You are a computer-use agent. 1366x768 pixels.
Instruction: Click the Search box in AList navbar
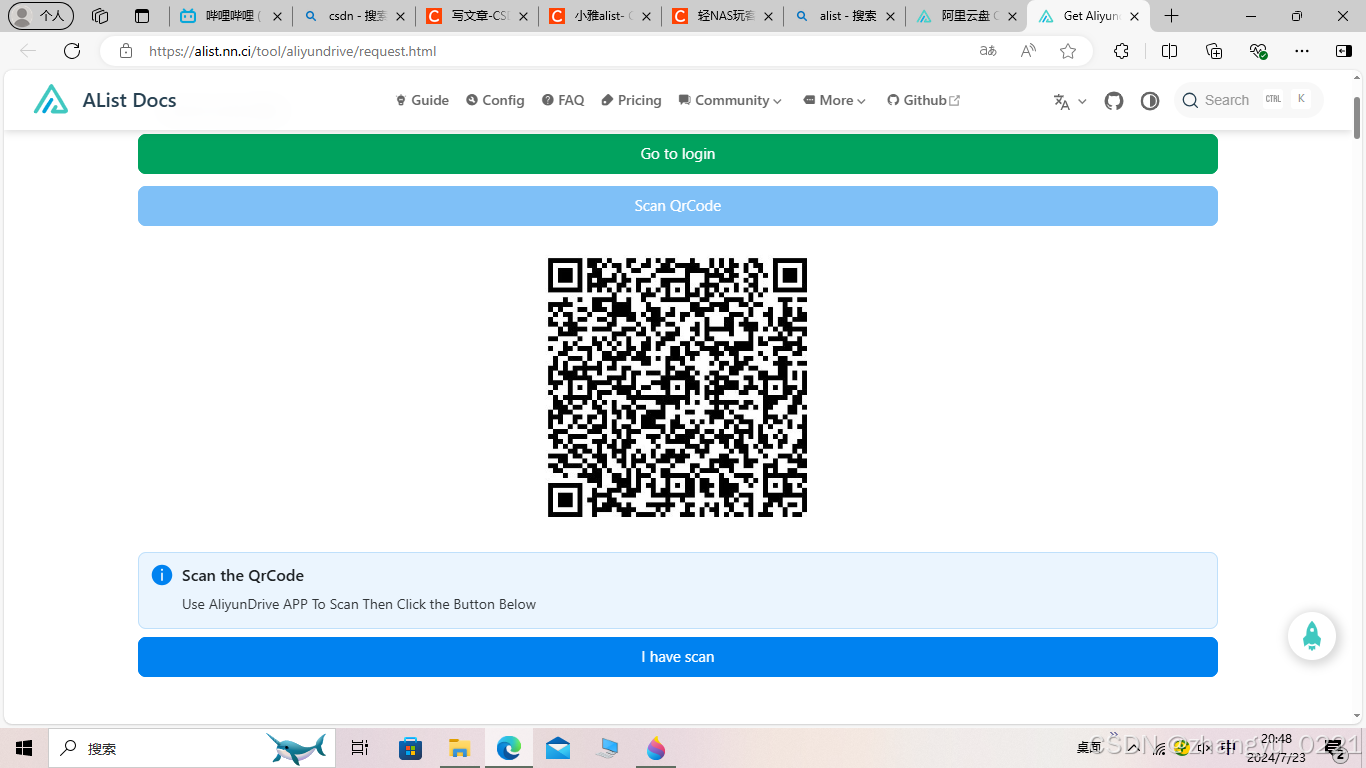click(1248, 100)
